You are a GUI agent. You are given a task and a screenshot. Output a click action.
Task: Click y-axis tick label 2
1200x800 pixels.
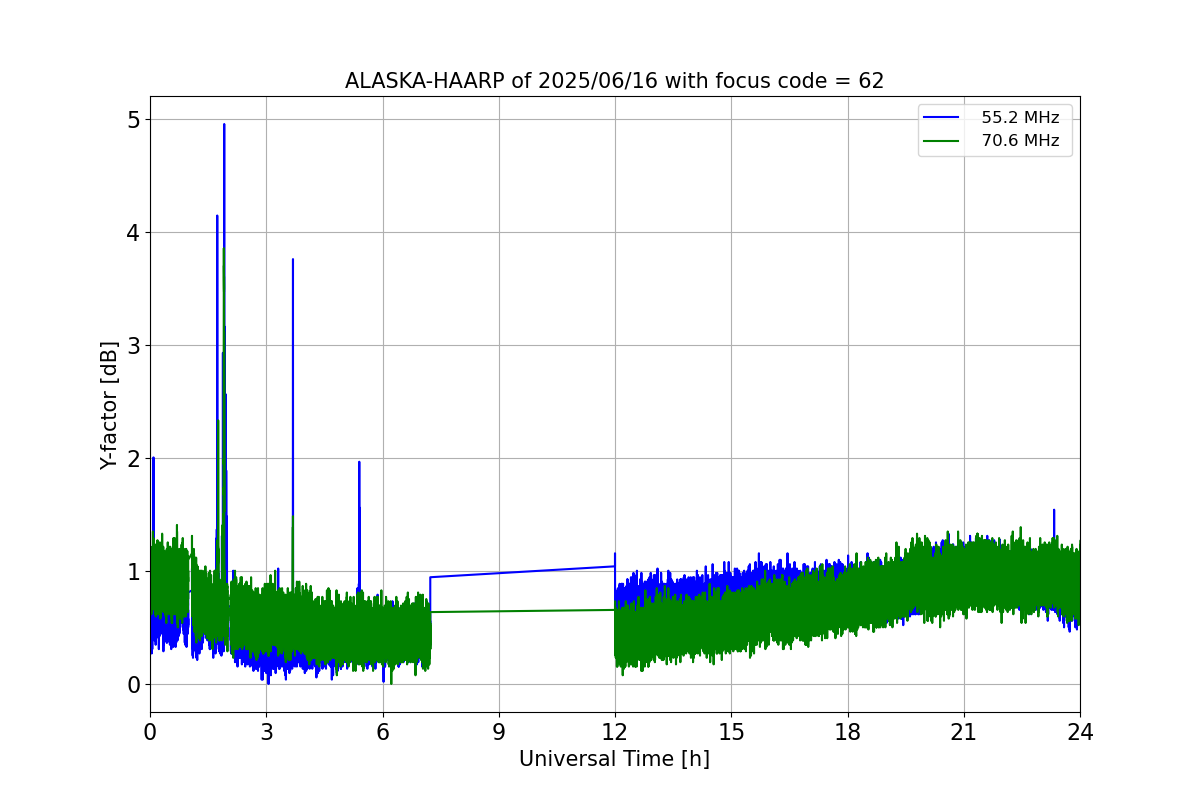click(x=133, y=458)
